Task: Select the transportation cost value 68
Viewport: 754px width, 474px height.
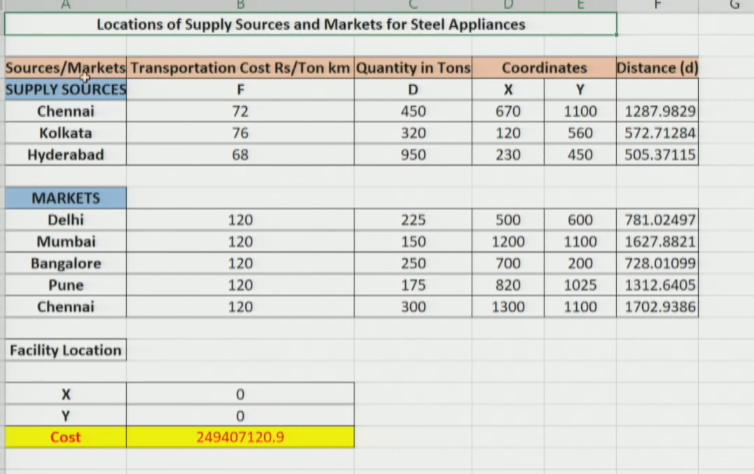Action: click(240, 155)
